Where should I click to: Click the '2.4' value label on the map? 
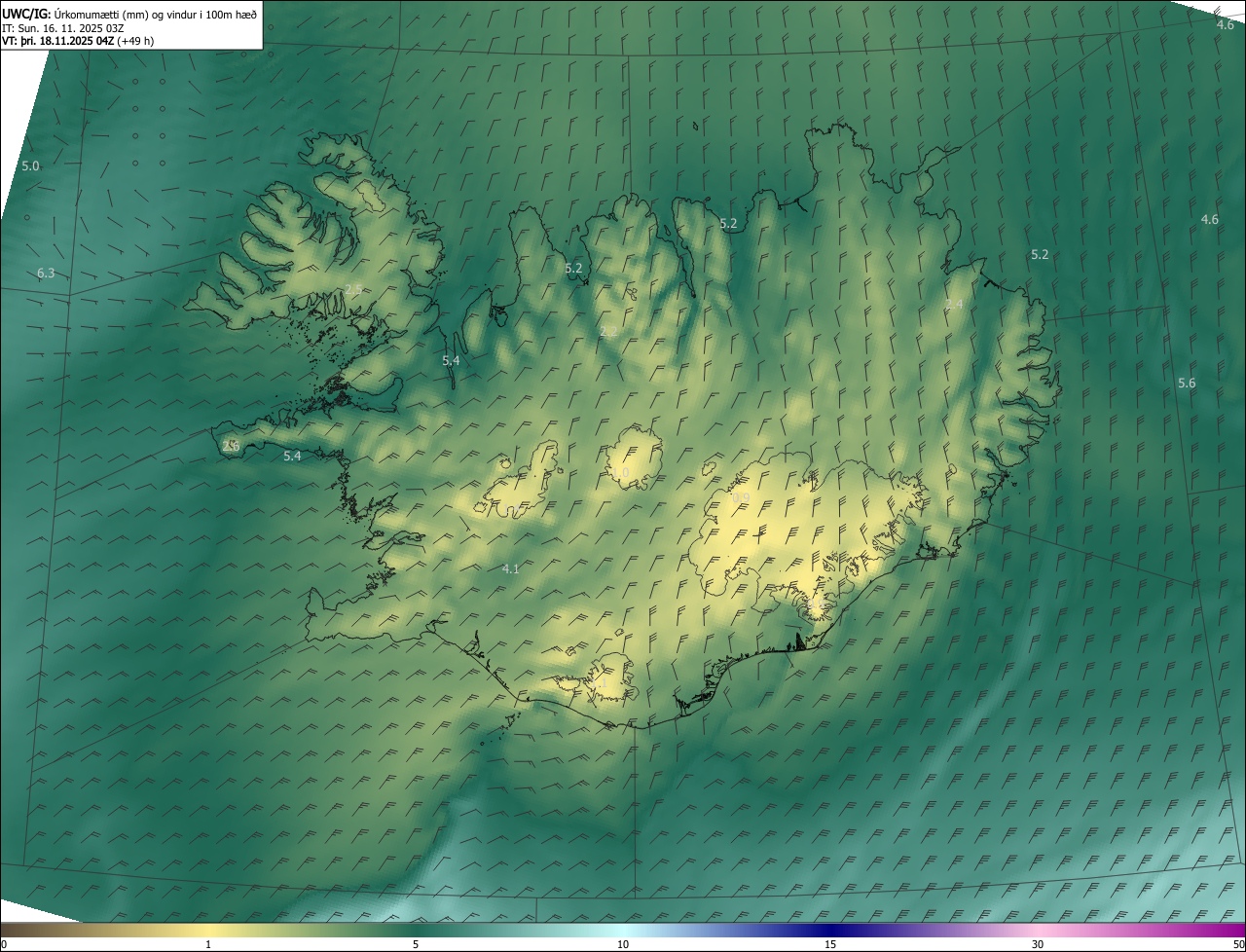pos(954,305)
